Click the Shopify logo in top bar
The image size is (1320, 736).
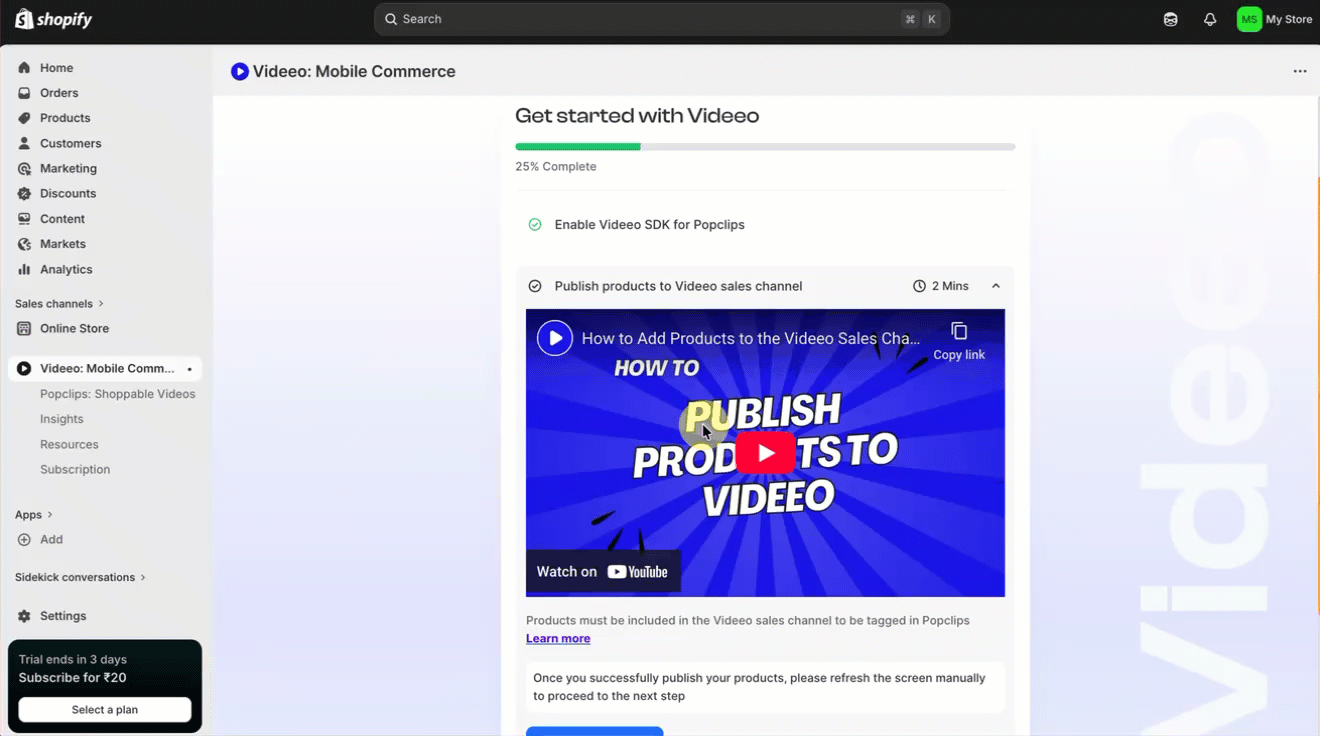[x=53, y=19]
